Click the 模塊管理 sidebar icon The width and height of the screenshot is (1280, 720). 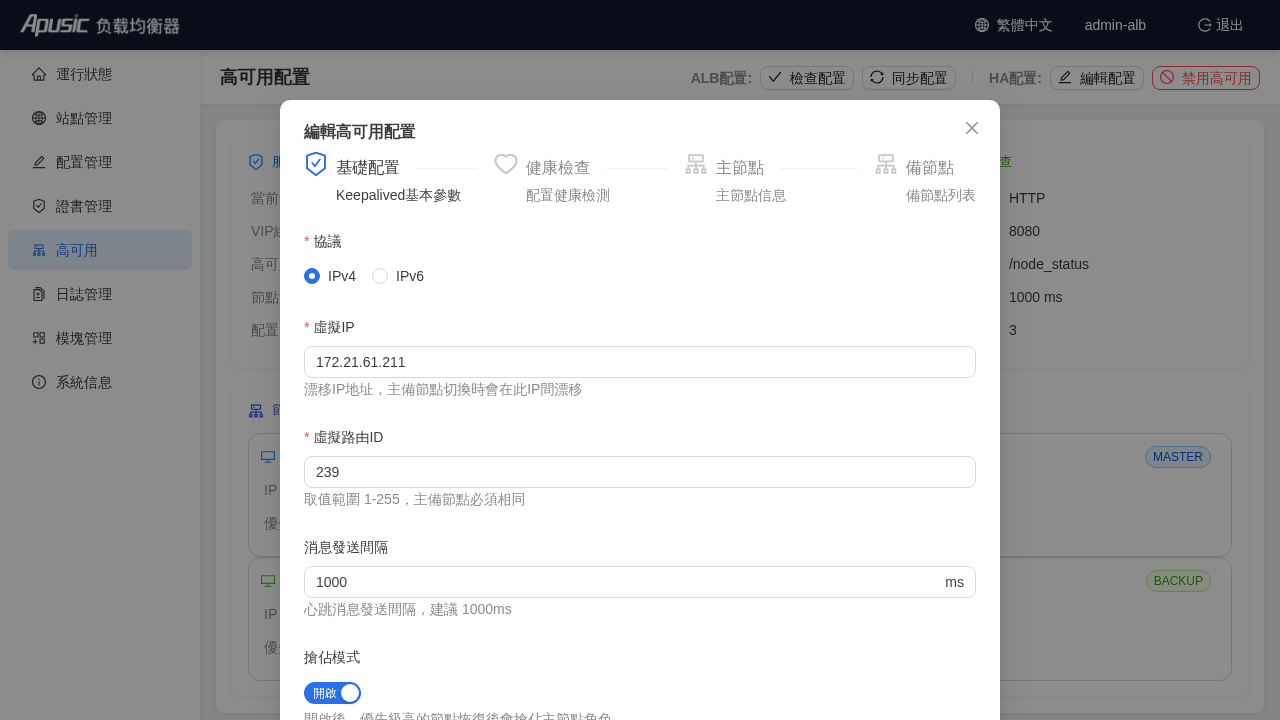[39, 338]
